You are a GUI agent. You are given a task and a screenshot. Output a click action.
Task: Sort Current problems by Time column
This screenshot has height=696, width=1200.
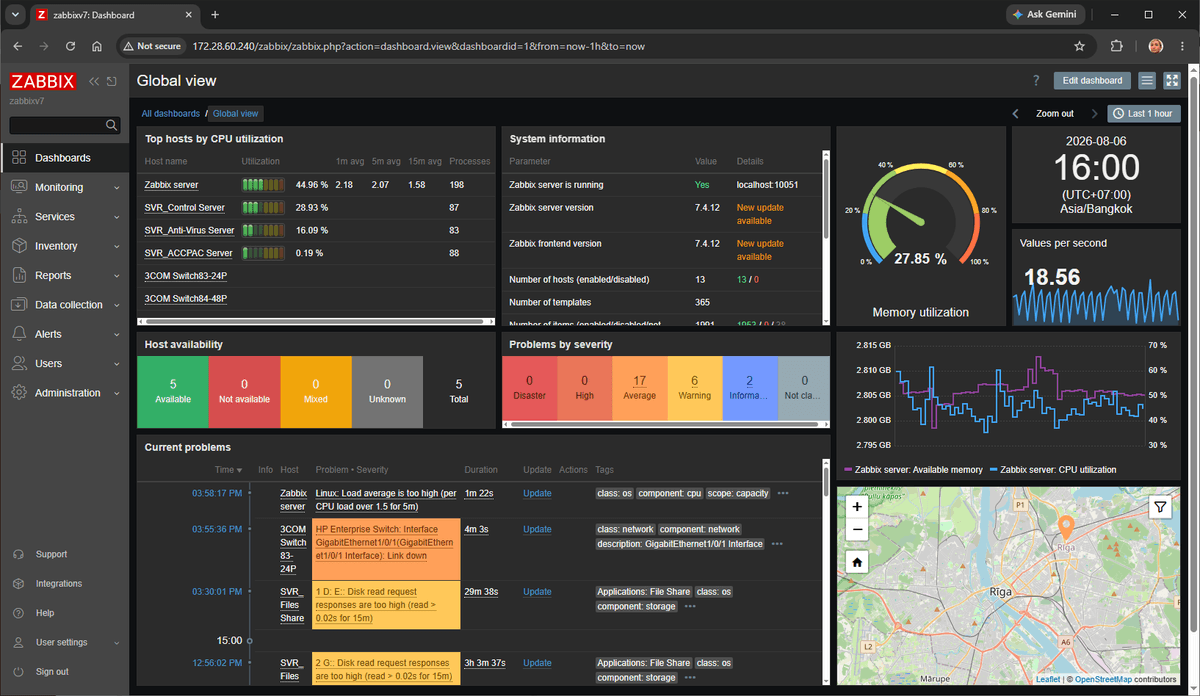point(228,470)
